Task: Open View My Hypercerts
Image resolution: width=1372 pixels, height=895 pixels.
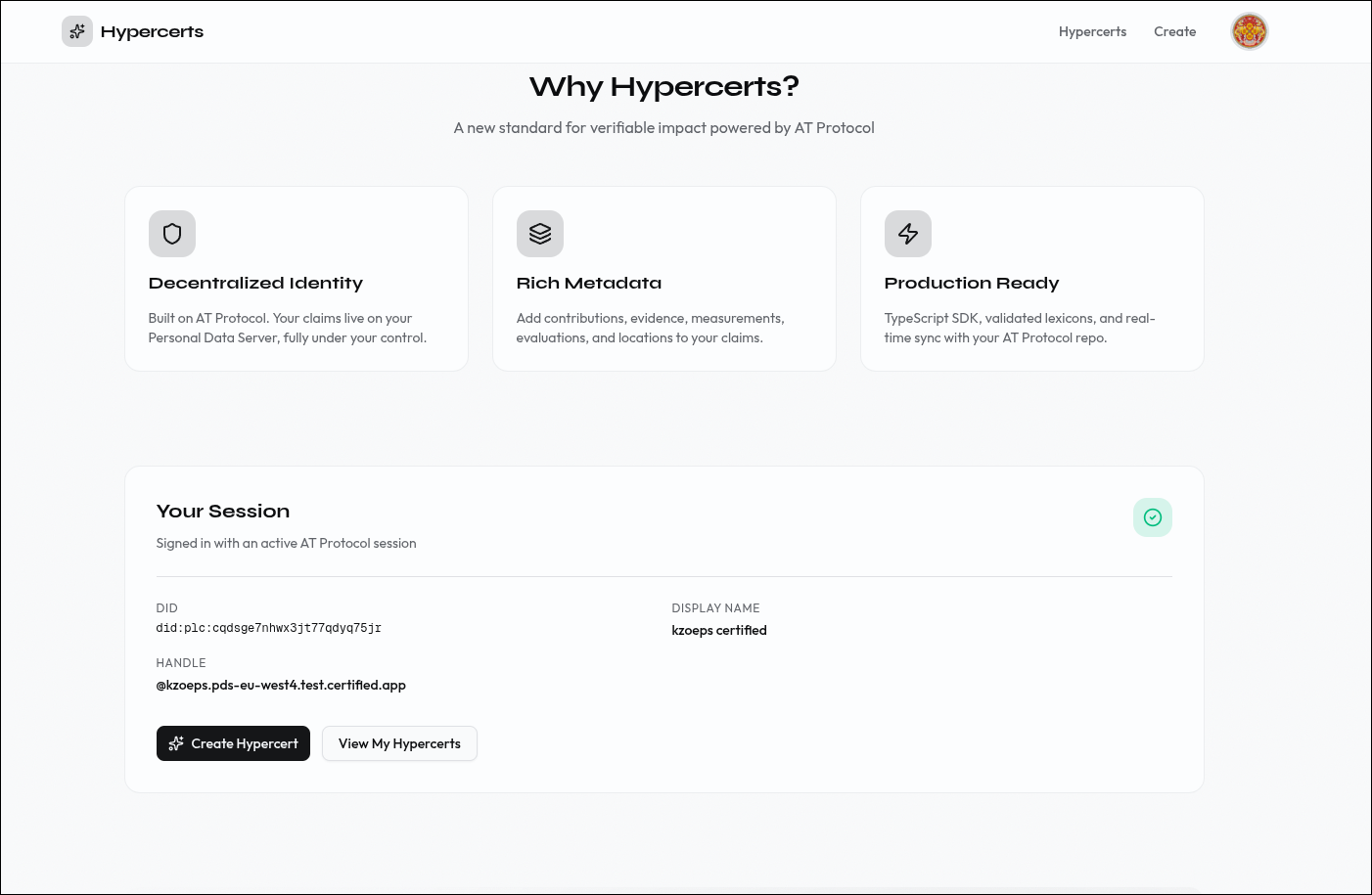Action: pos(399,743)
